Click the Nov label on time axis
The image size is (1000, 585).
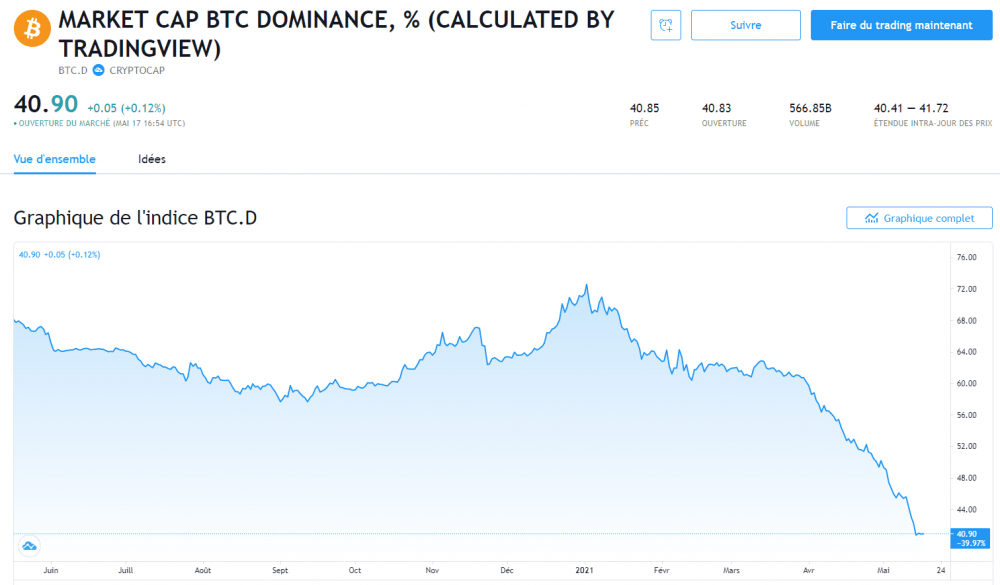tap(432, 570)
